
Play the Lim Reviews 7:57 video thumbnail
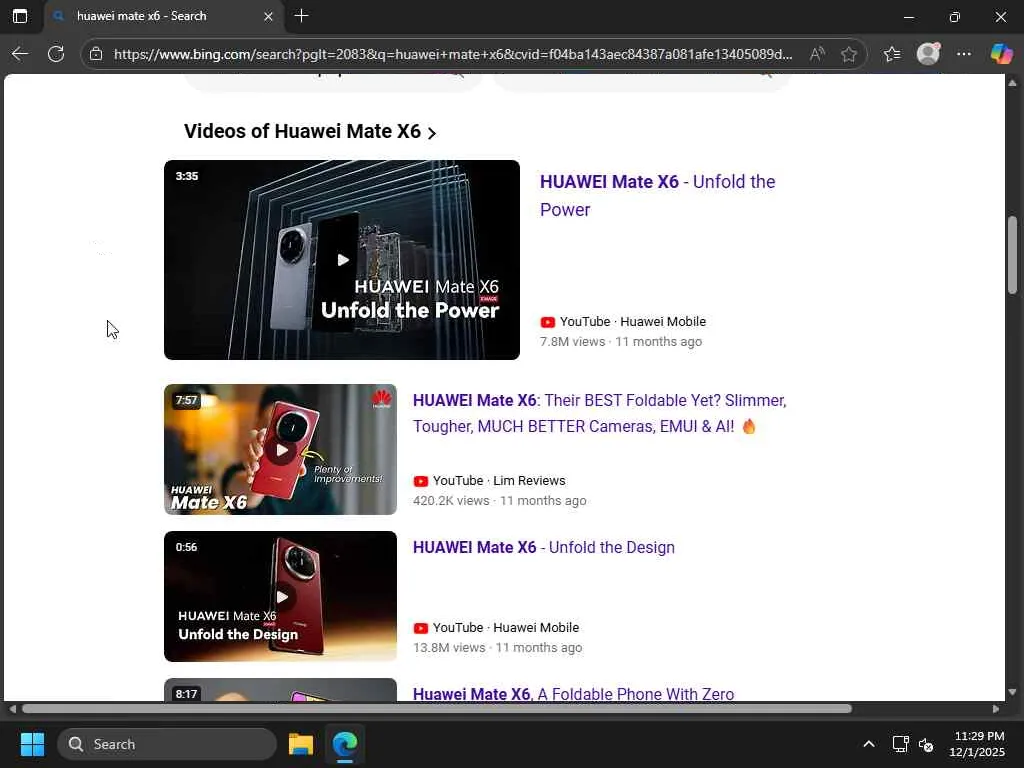click(280, 449)
